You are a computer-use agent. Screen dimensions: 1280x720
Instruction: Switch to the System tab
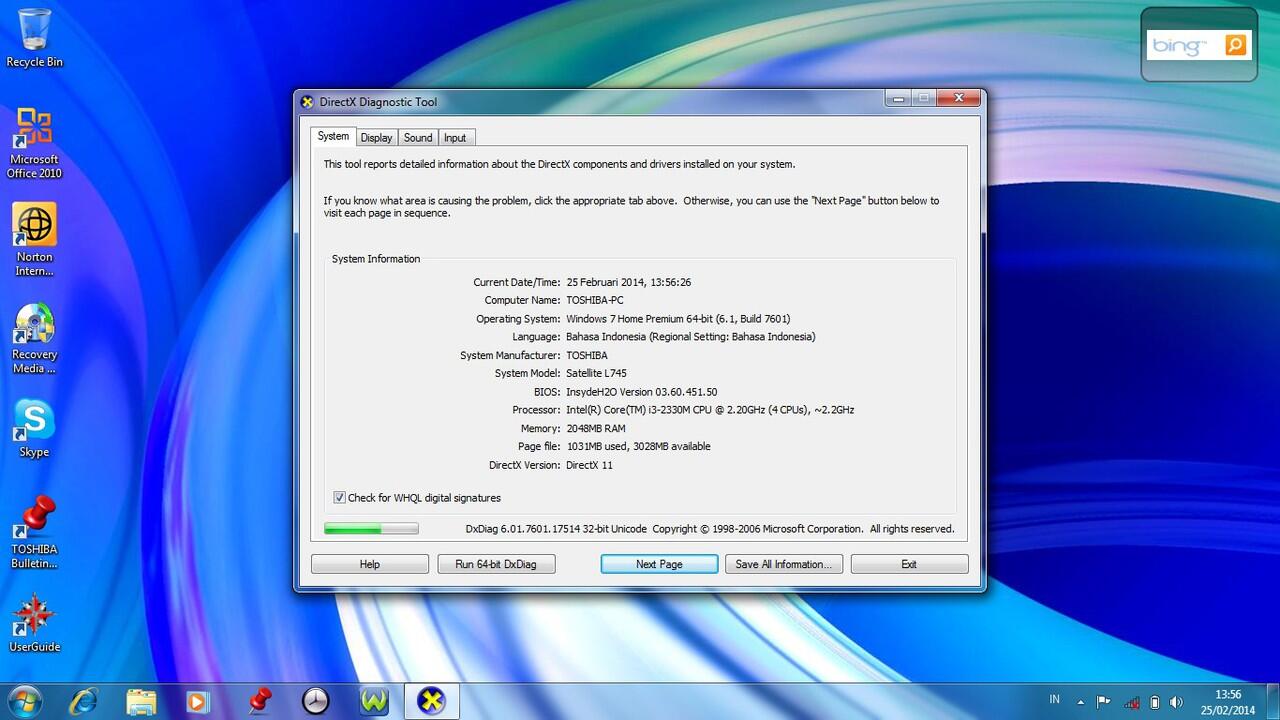(333, 137)
